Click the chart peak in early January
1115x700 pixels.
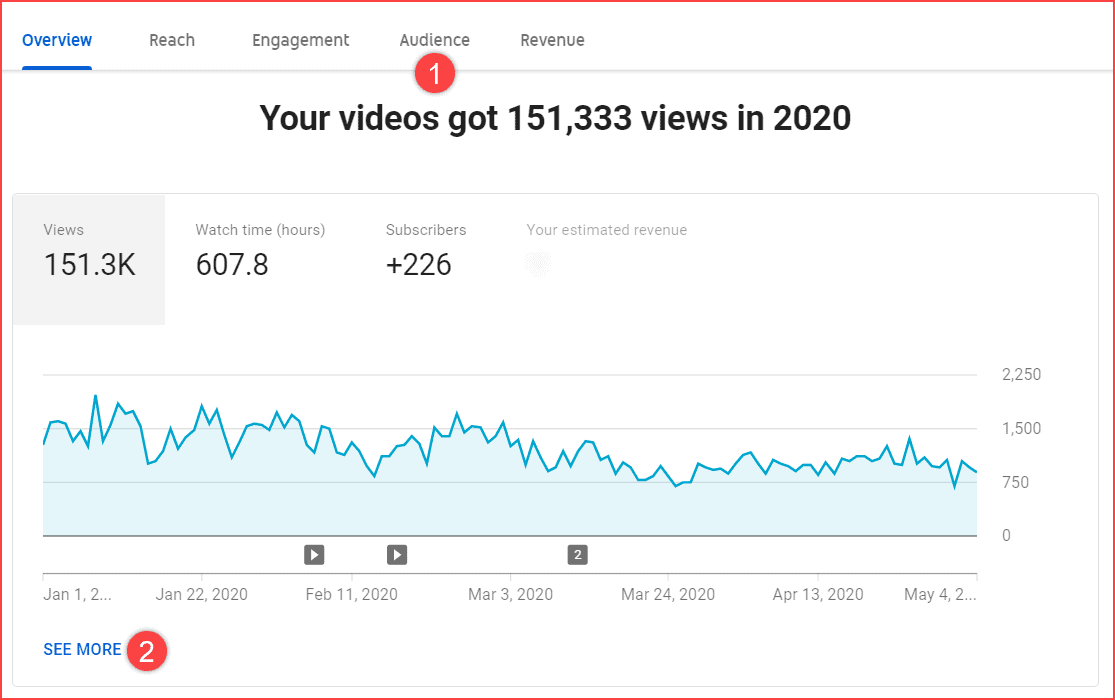[x=97, y=394]
